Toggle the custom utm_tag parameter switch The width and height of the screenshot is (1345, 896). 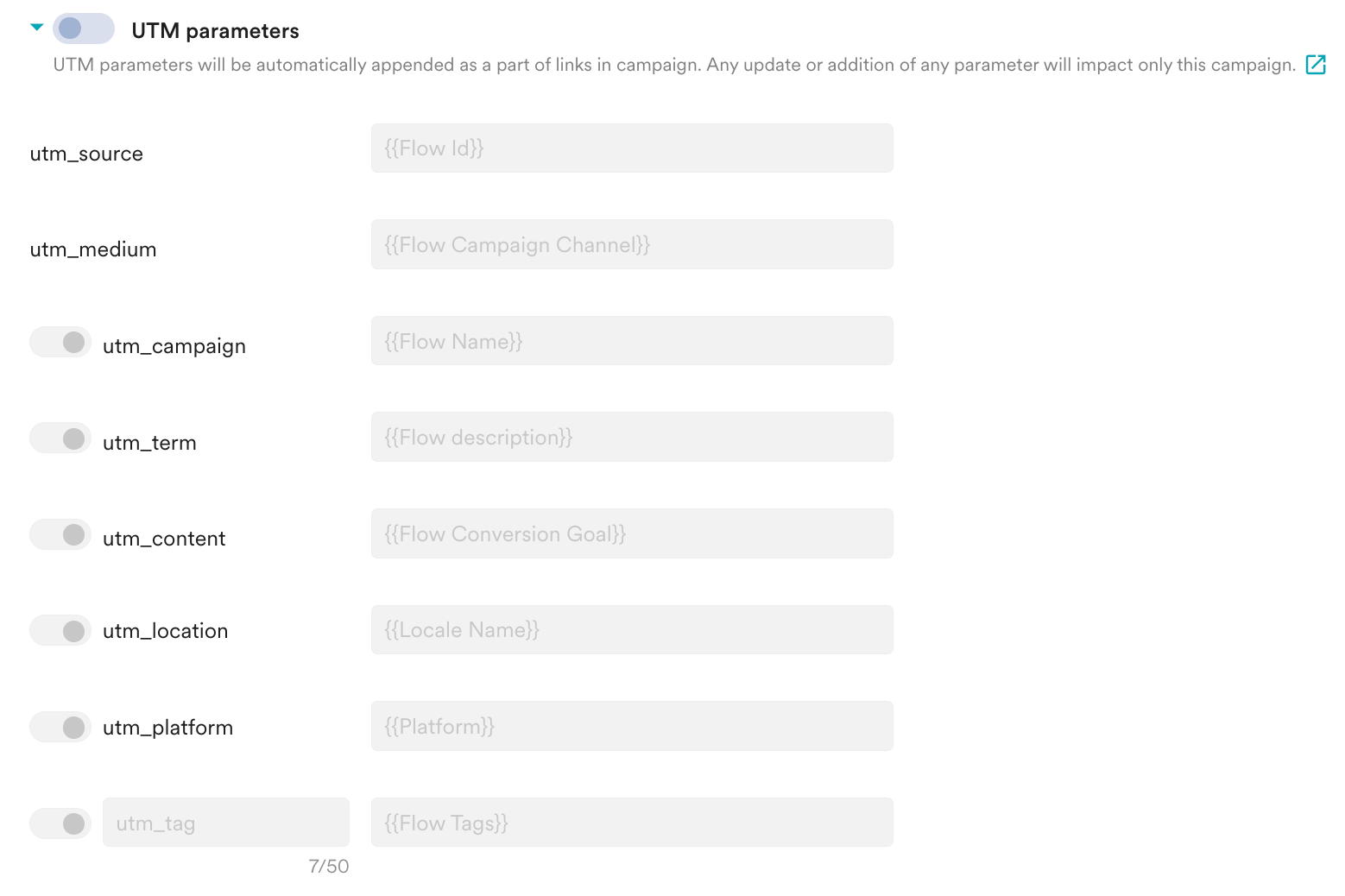click(60, 823)
